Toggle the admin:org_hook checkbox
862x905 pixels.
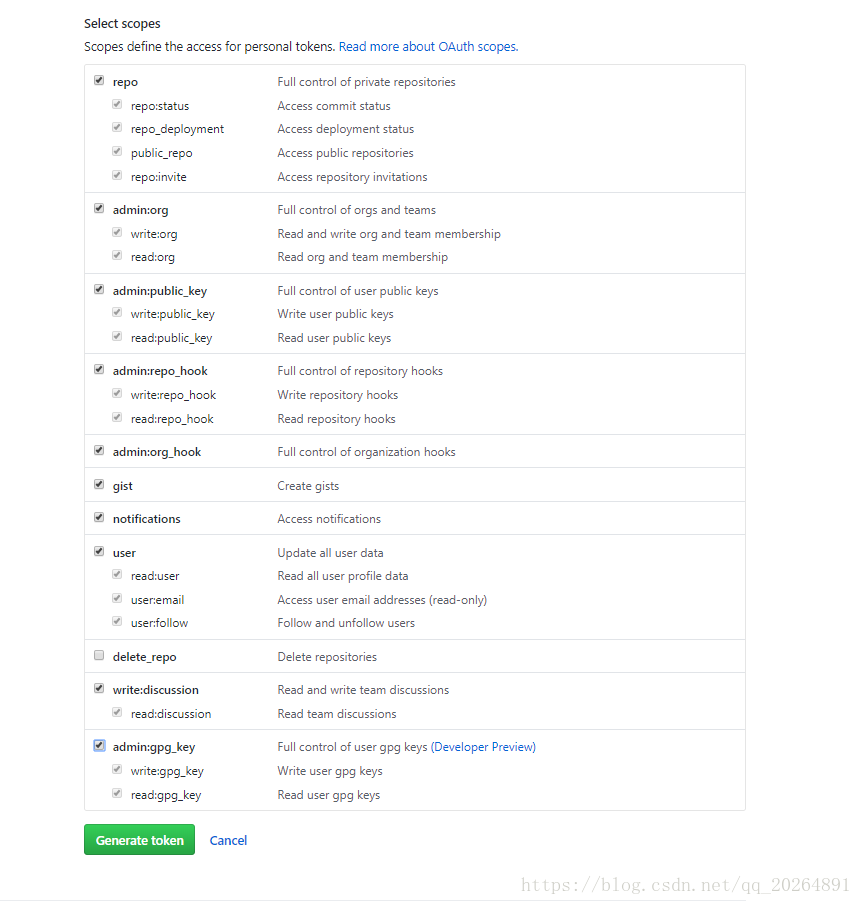coord(99,450)
